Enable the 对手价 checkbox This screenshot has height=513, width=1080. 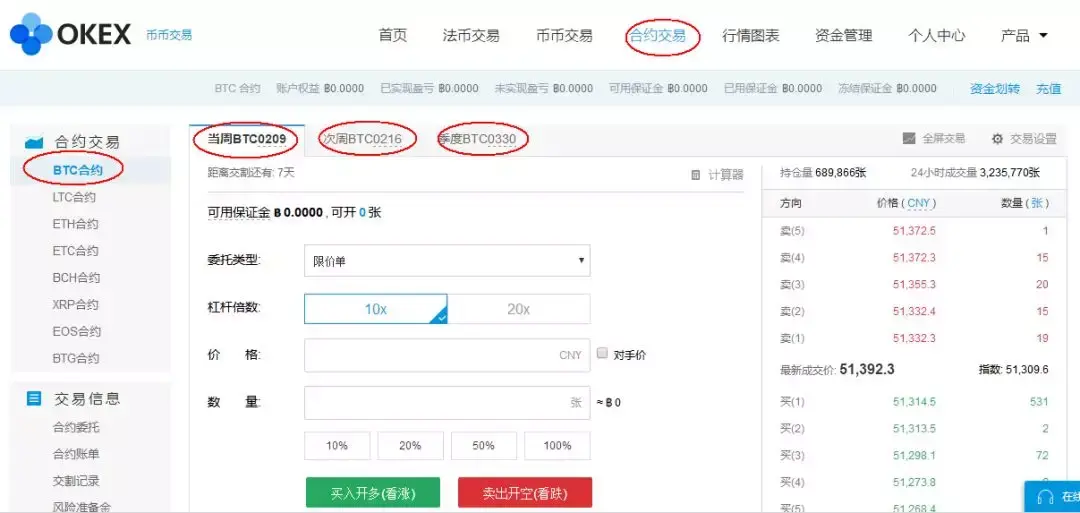602,353
